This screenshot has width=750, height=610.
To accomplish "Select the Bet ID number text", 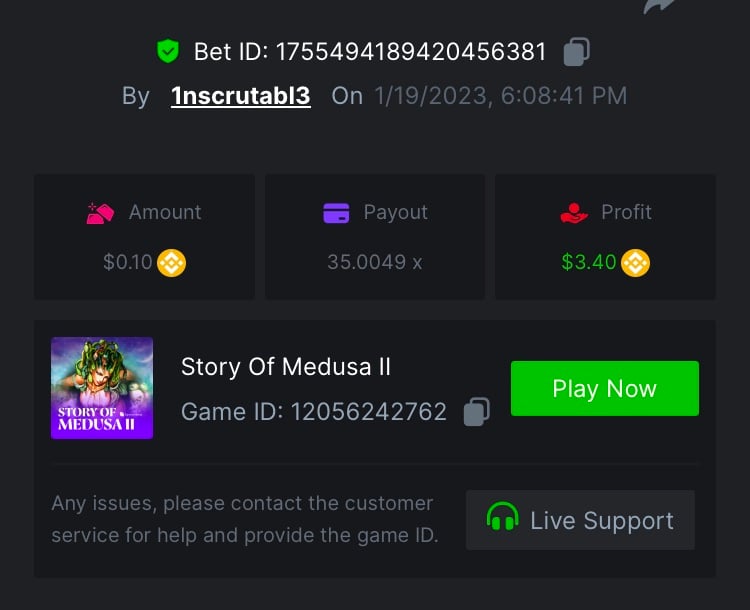I will [x=411, y=51].
